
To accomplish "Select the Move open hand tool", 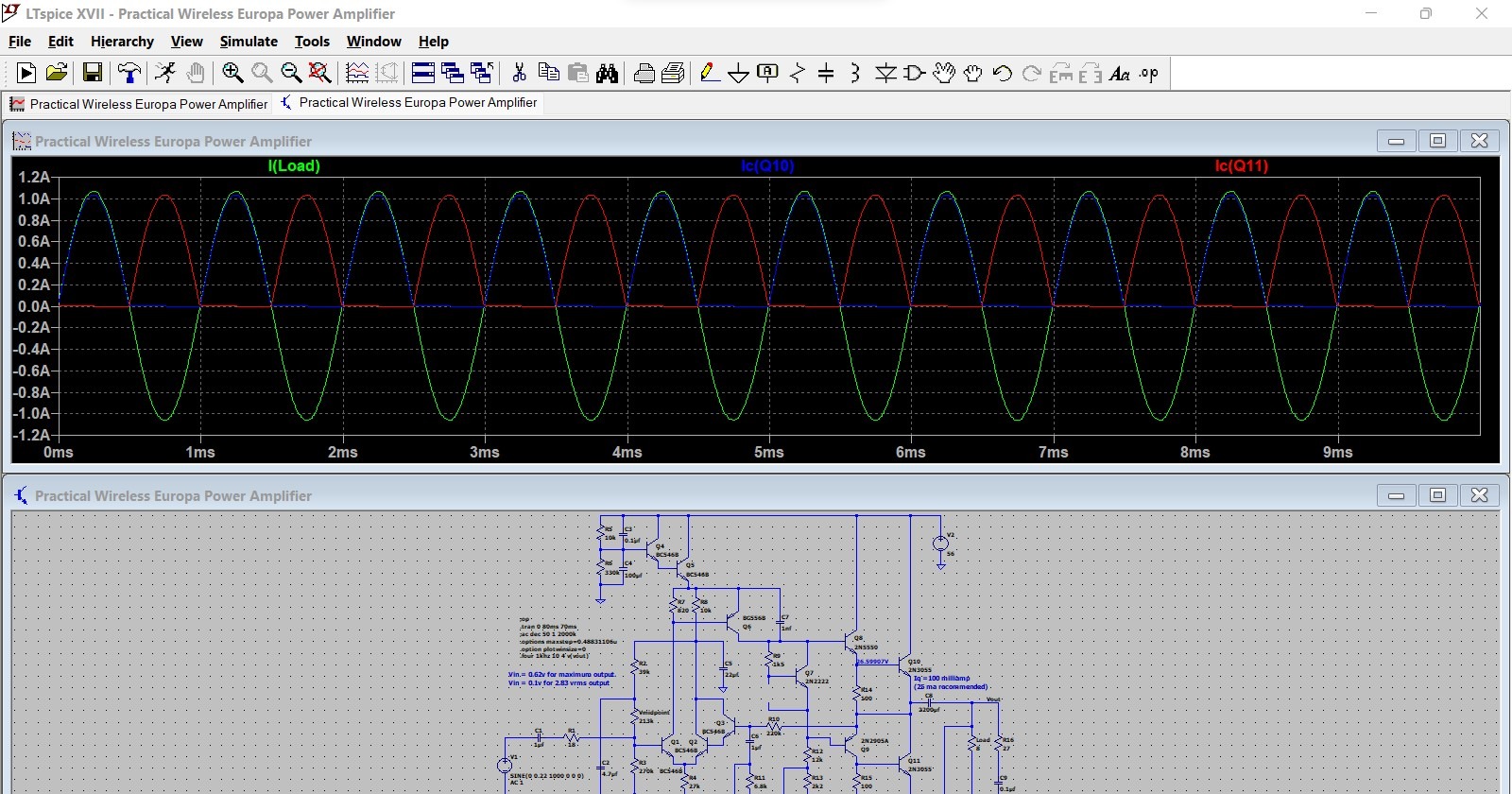I will pyautogui.click(x=944, y=73).
